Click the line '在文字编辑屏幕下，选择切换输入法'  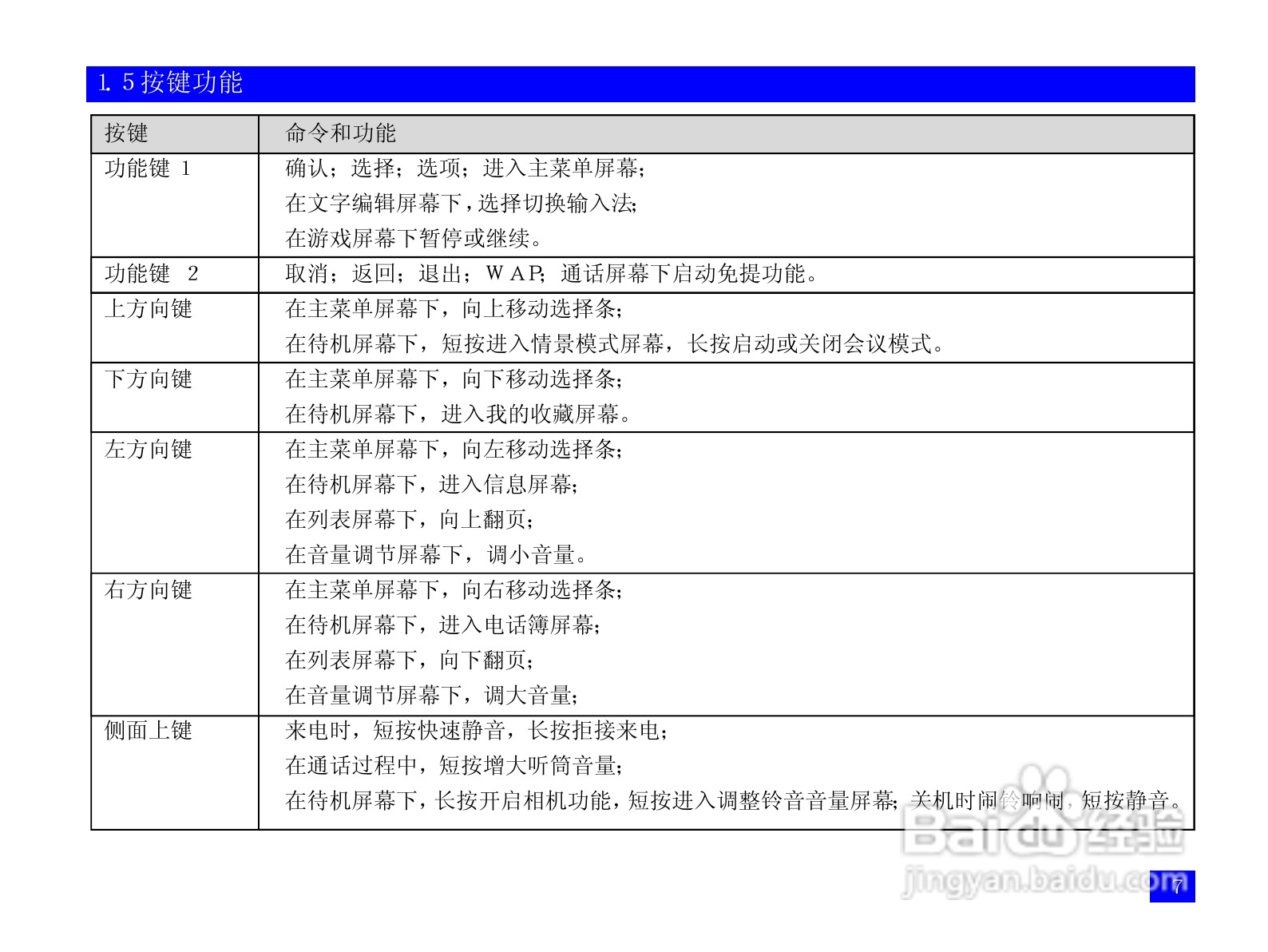(462, 204)
